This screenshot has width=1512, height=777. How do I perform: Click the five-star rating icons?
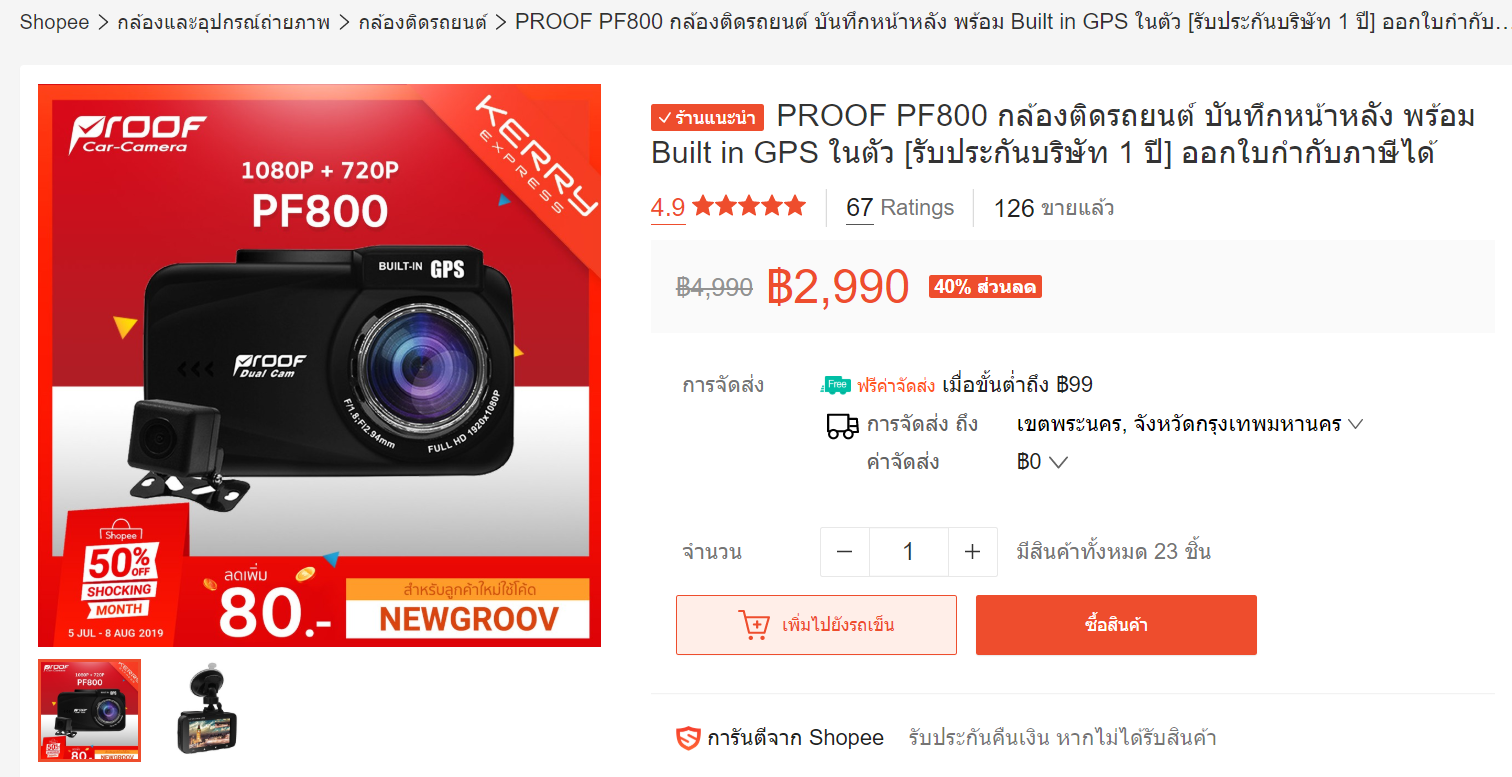[x=749, y=207]
